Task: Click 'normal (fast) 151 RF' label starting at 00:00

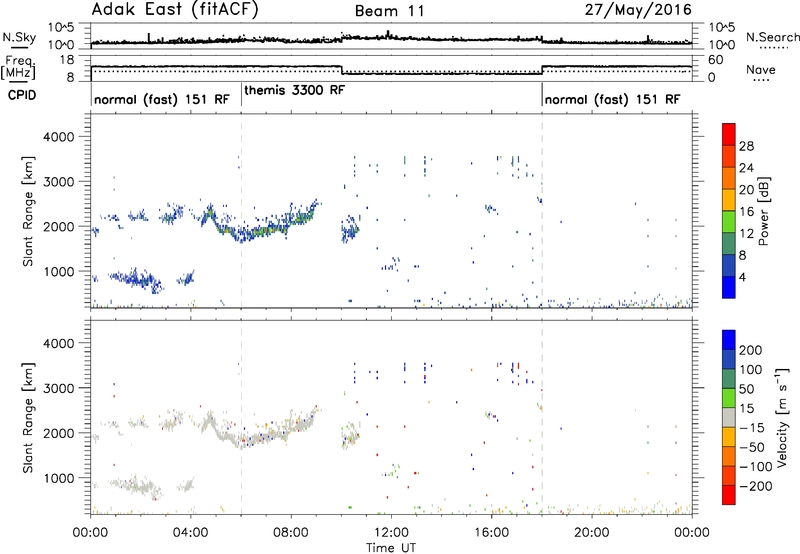Action: pos(162,99)
